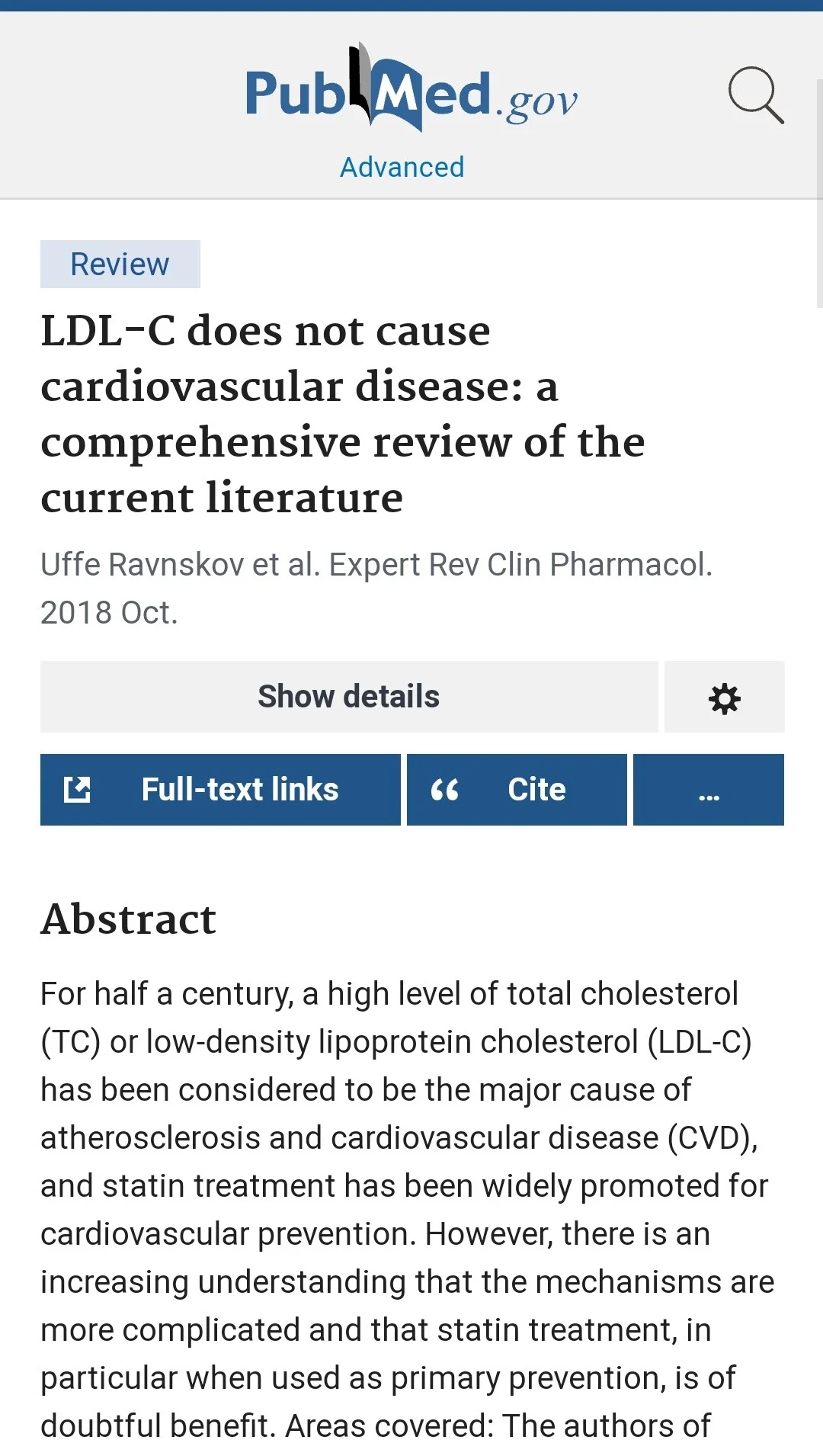Click the quotation mark Cite icon

coord(445,790)
